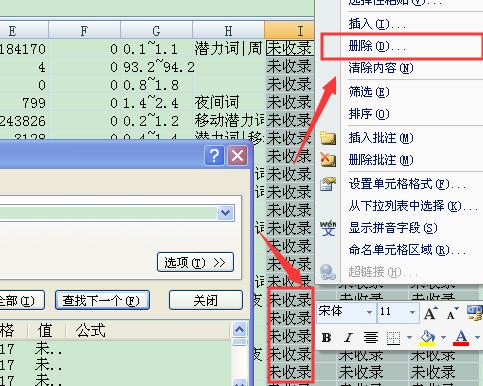483x386 pixels.
Task: Click the help question mark icon in dialog
Action: tap(214, 155)
